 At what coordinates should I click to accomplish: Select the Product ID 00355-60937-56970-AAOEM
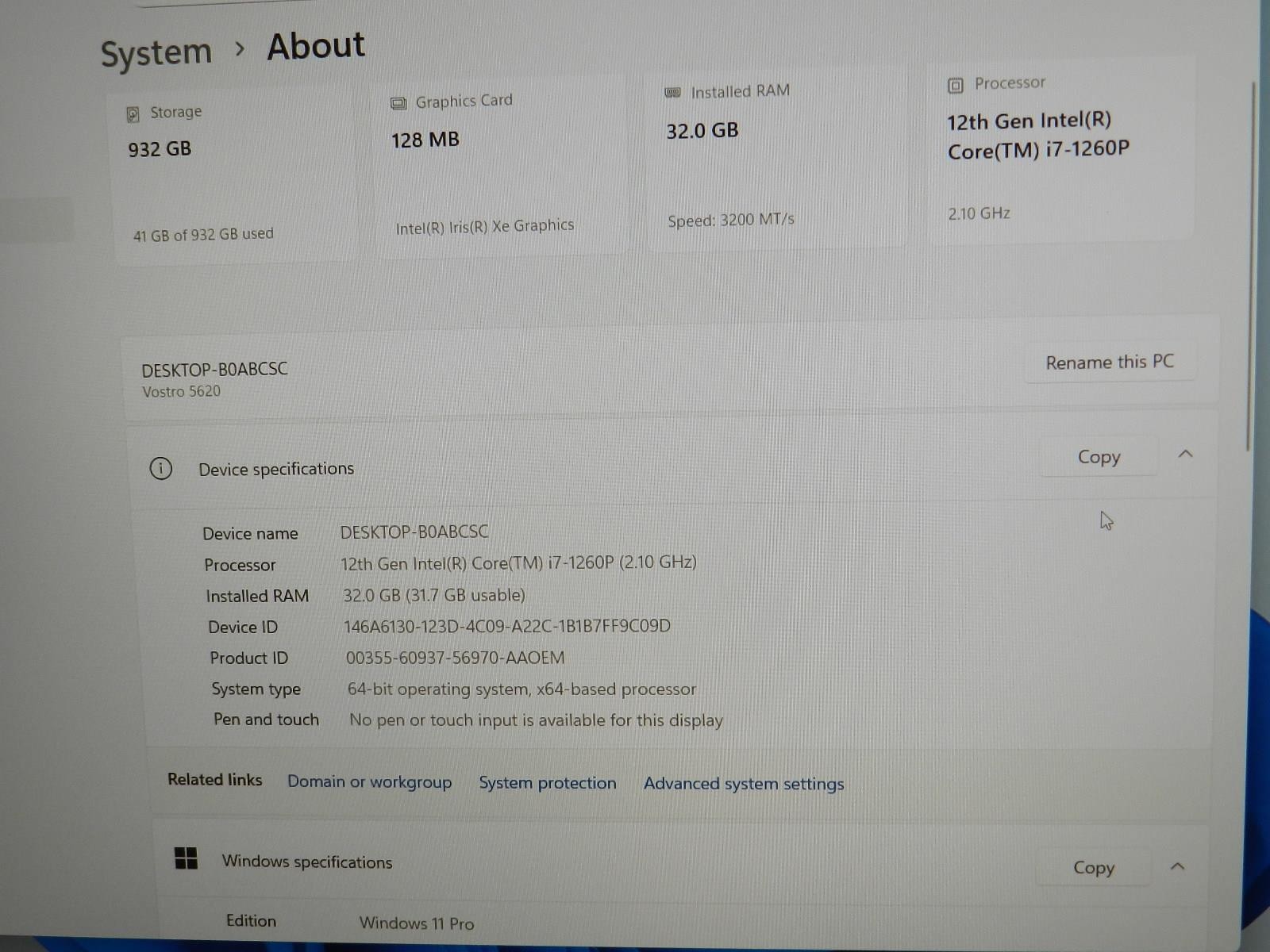(455, 658)
